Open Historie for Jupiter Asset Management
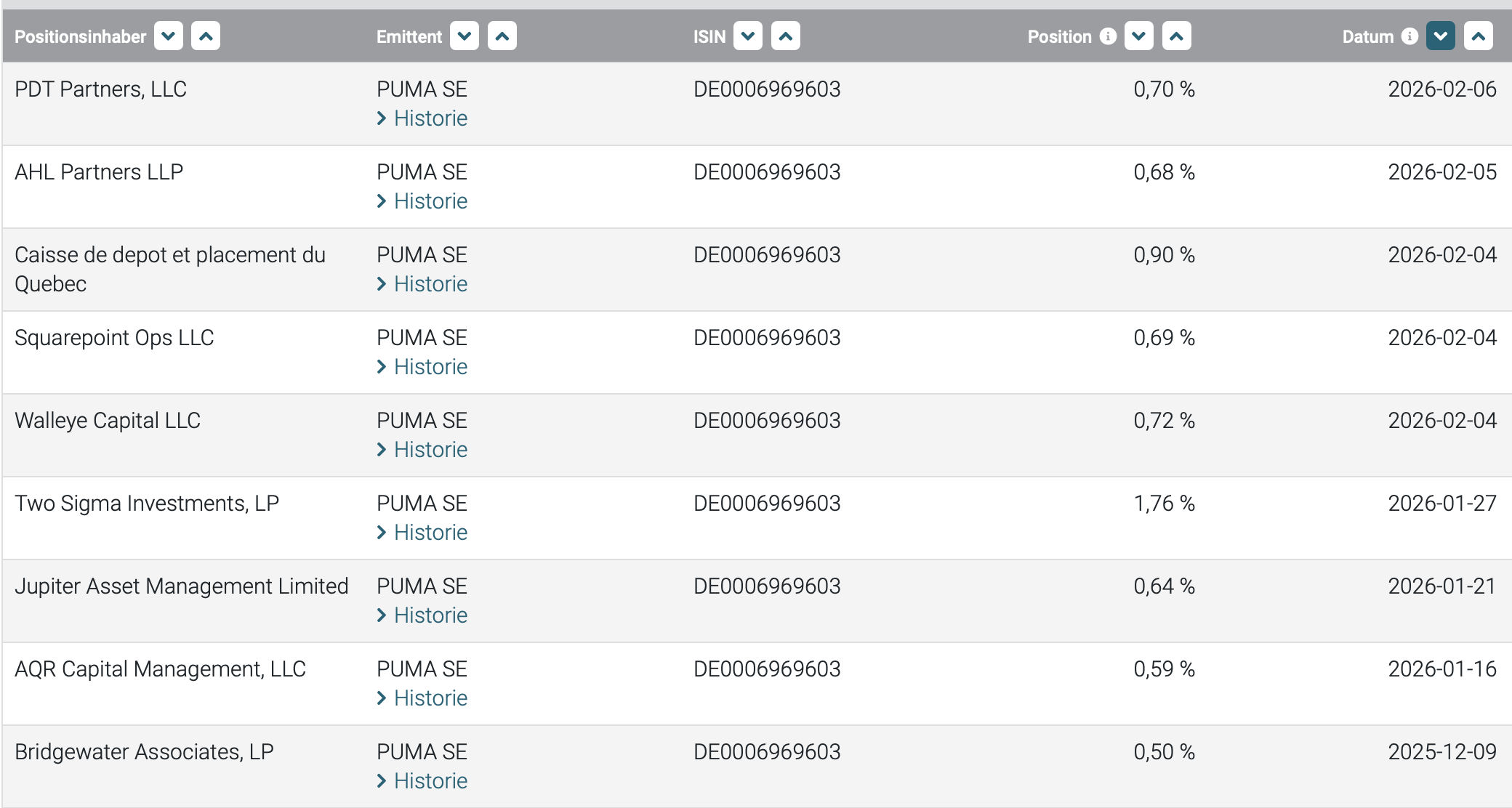Image resolution: width=1512 pixels, height=808 pixels. [430, 615]
